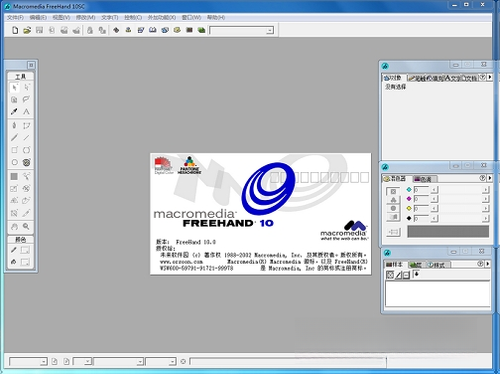Click the black square toolbar icon

(190, 30)
